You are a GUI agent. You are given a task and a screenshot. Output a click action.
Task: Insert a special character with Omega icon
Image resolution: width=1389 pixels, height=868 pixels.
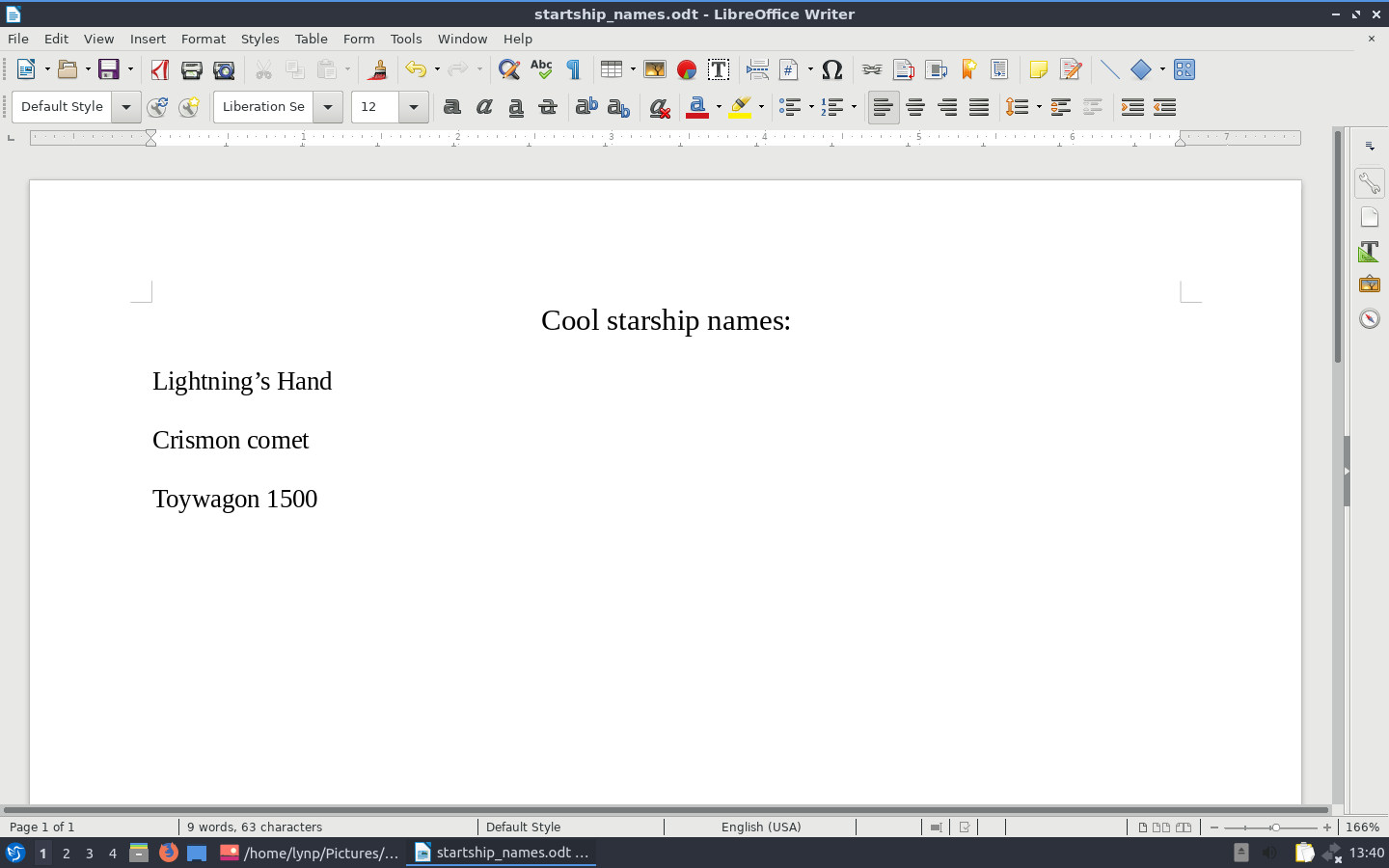832,69
